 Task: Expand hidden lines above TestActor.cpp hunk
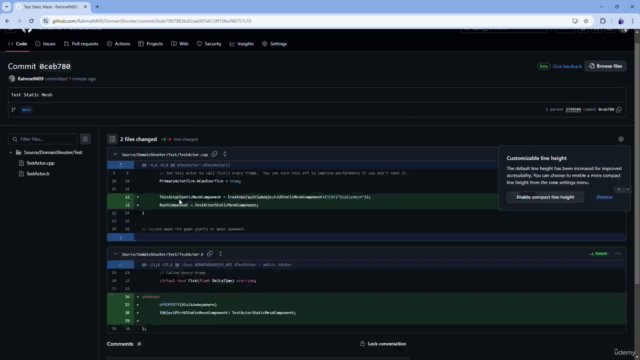pos(120,165)
